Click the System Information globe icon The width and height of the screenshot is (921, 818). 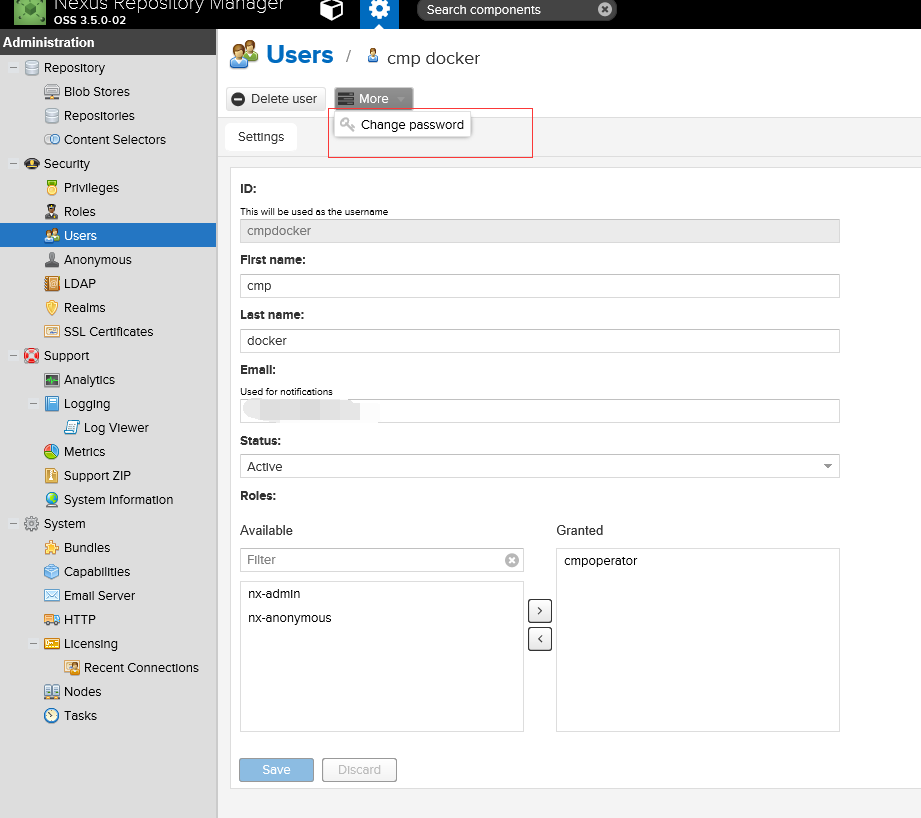point(52,500)
